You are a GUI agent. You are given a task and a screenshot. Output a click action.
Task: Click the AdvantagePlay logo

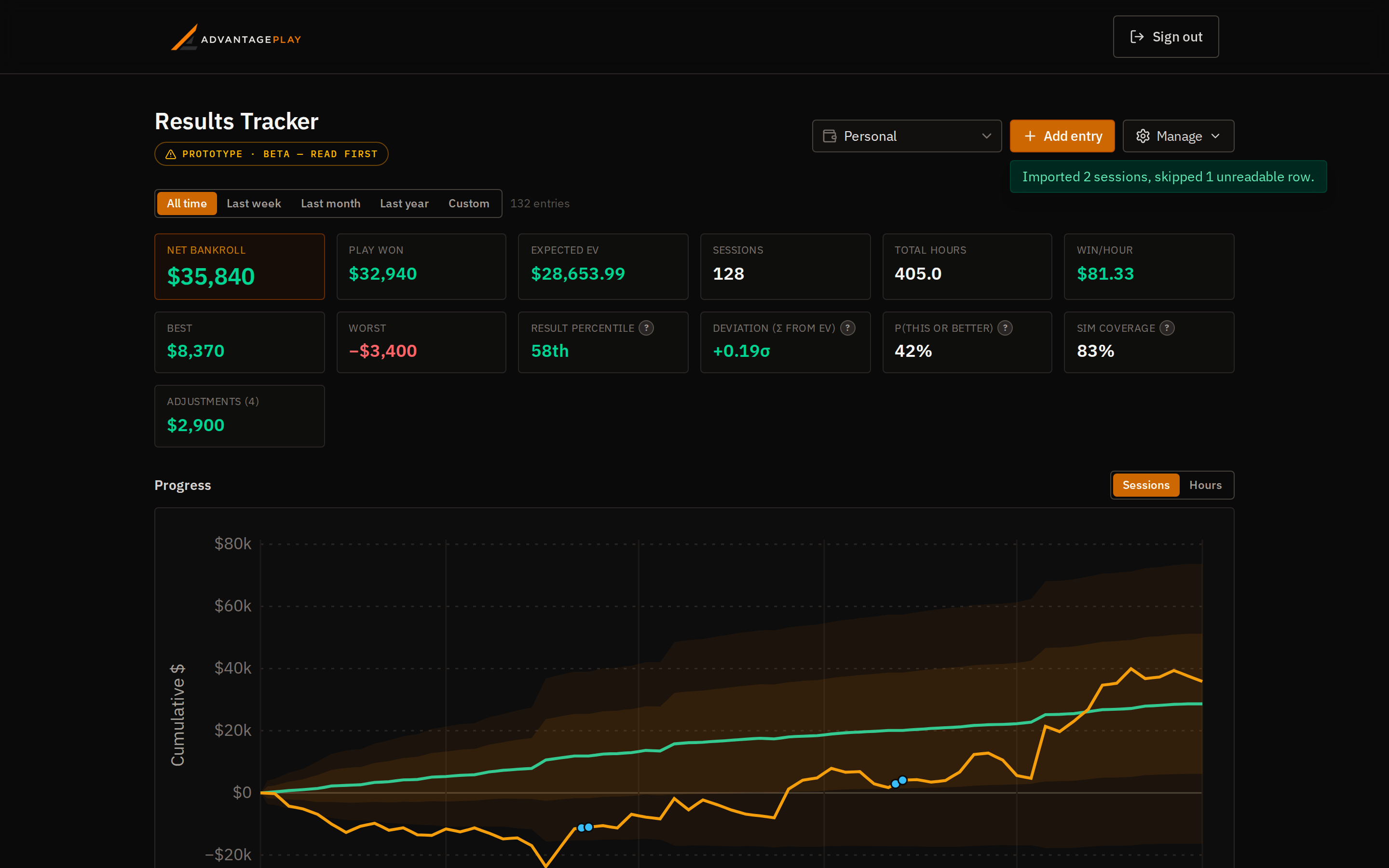236,37
